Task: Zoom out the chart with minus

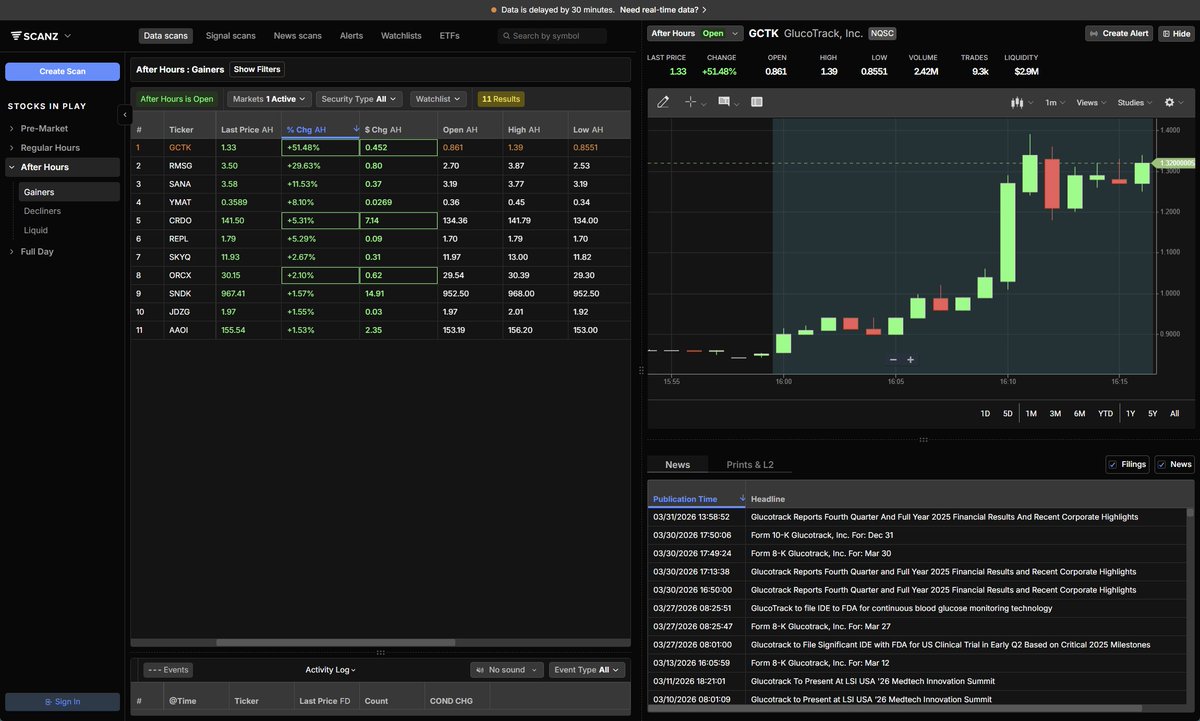Action: [893, 359]
